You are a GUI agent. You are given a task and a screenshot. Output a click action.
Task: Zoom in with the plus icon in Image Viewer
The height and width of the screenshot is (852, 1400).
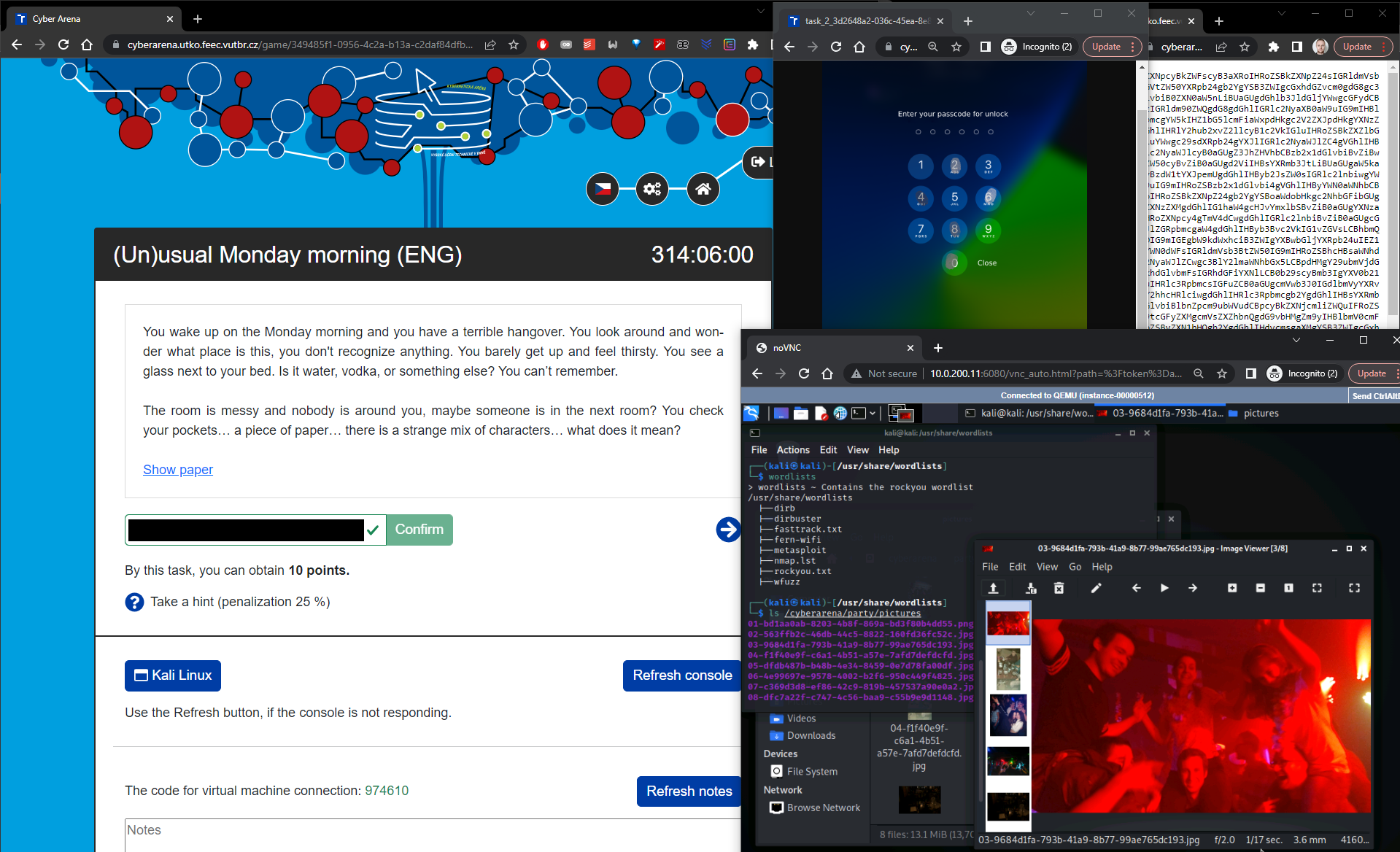tap(1232, 588)
